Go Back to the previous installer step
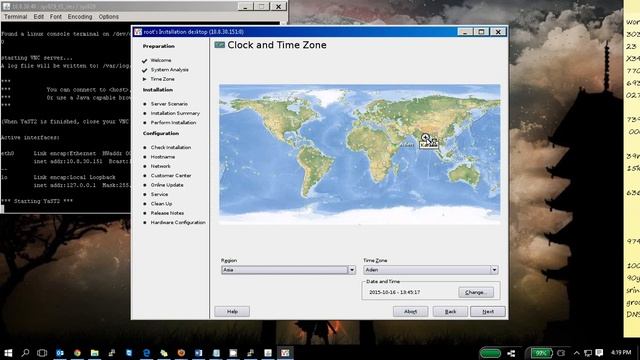The height and width of the screenshot is (360, 640). pos(450,311)
